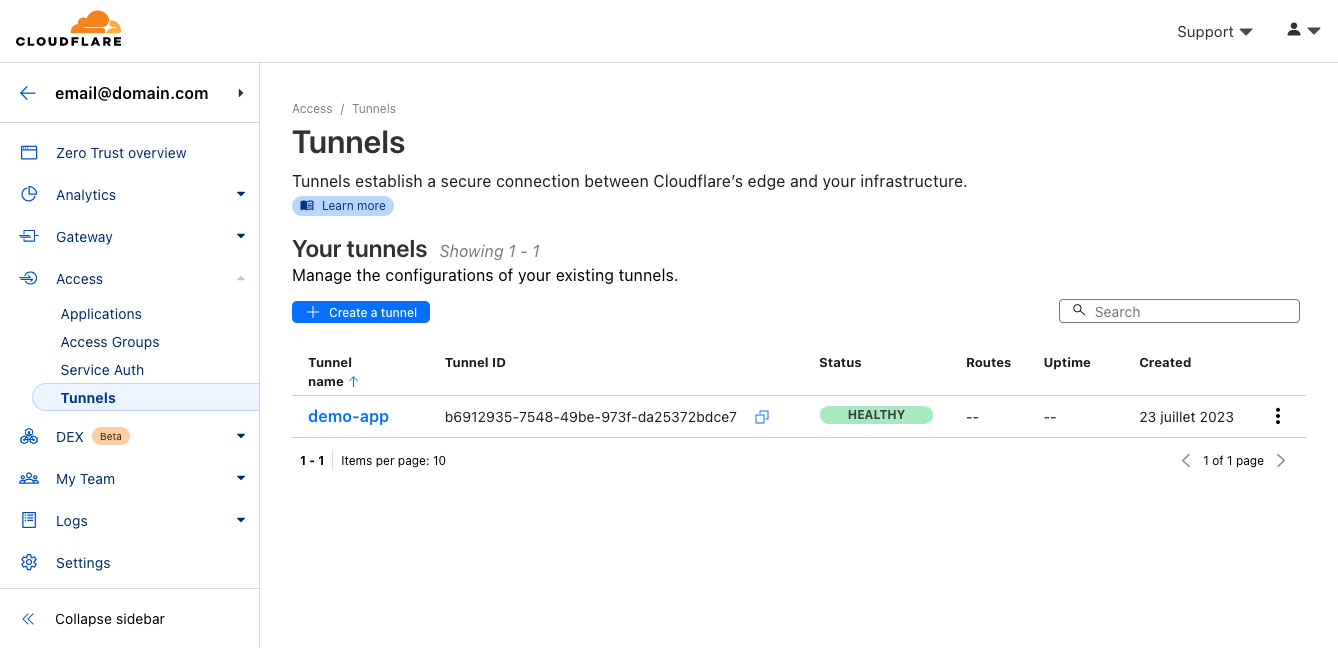Screen dimensions: 1338x648
Task: Copy the demo-app tunnel ID
Action: pos(762,417)
